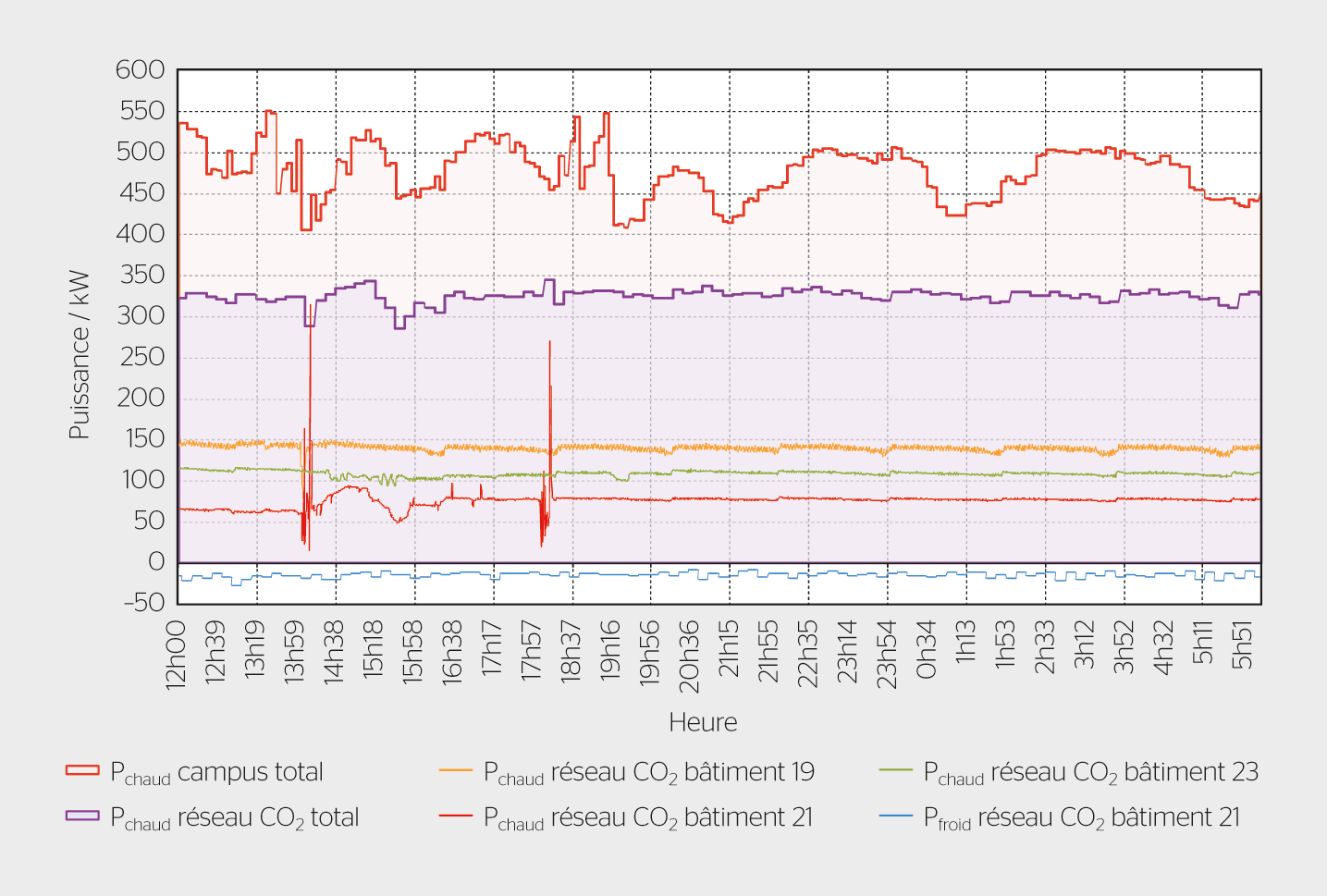Click the 600 value on the y-axis
The image size is (1327, 896).
(141, 70)
